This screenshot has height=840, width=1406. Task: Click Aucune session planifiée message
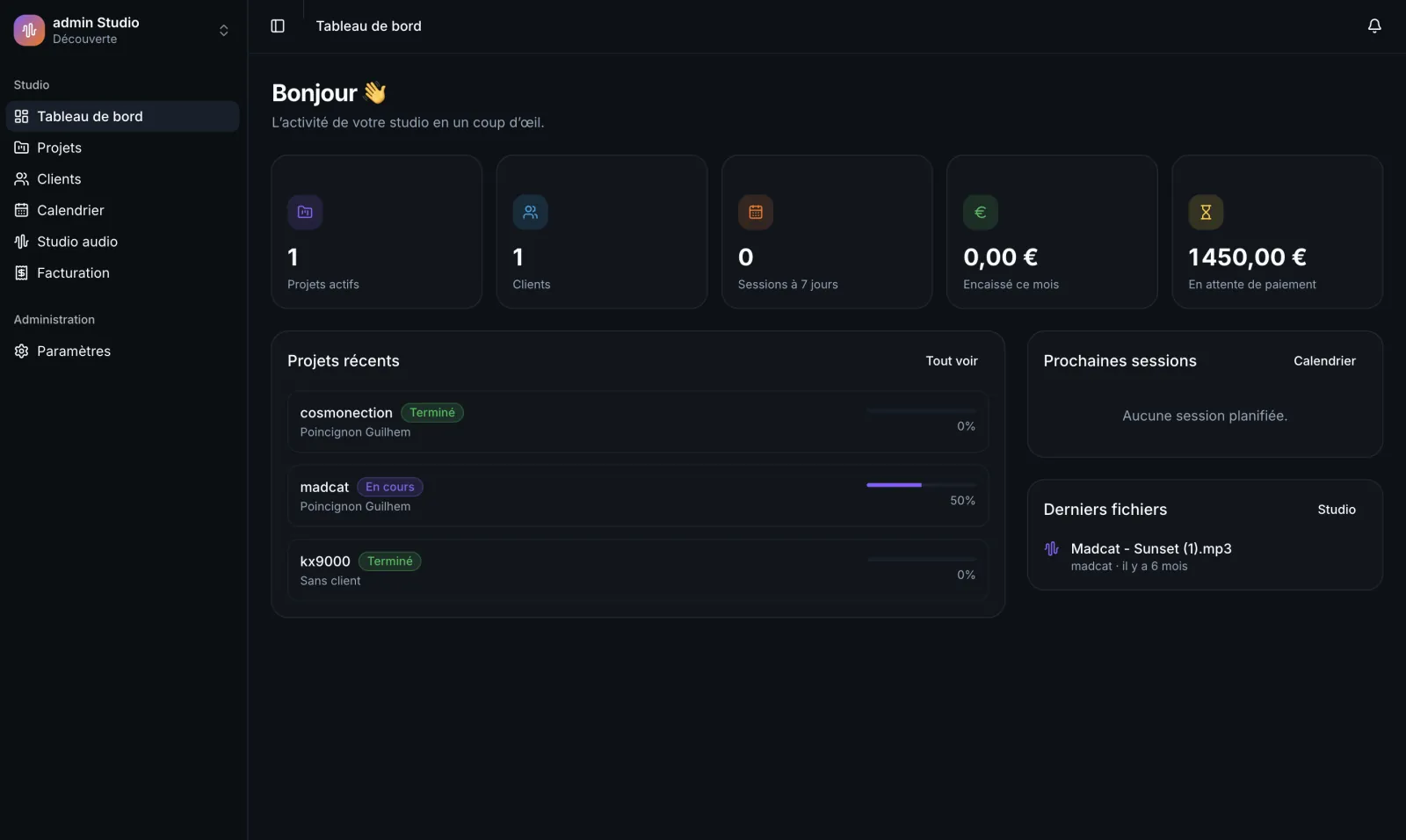1205,416
